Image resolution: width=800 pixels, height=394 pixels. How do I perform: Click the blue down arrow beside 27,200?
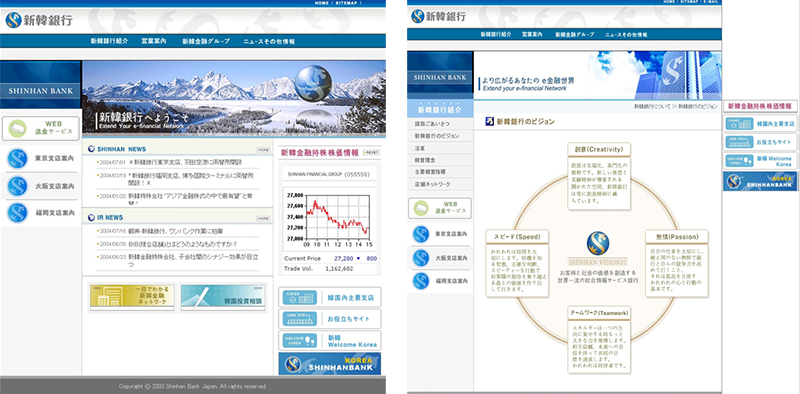point(358,258)
